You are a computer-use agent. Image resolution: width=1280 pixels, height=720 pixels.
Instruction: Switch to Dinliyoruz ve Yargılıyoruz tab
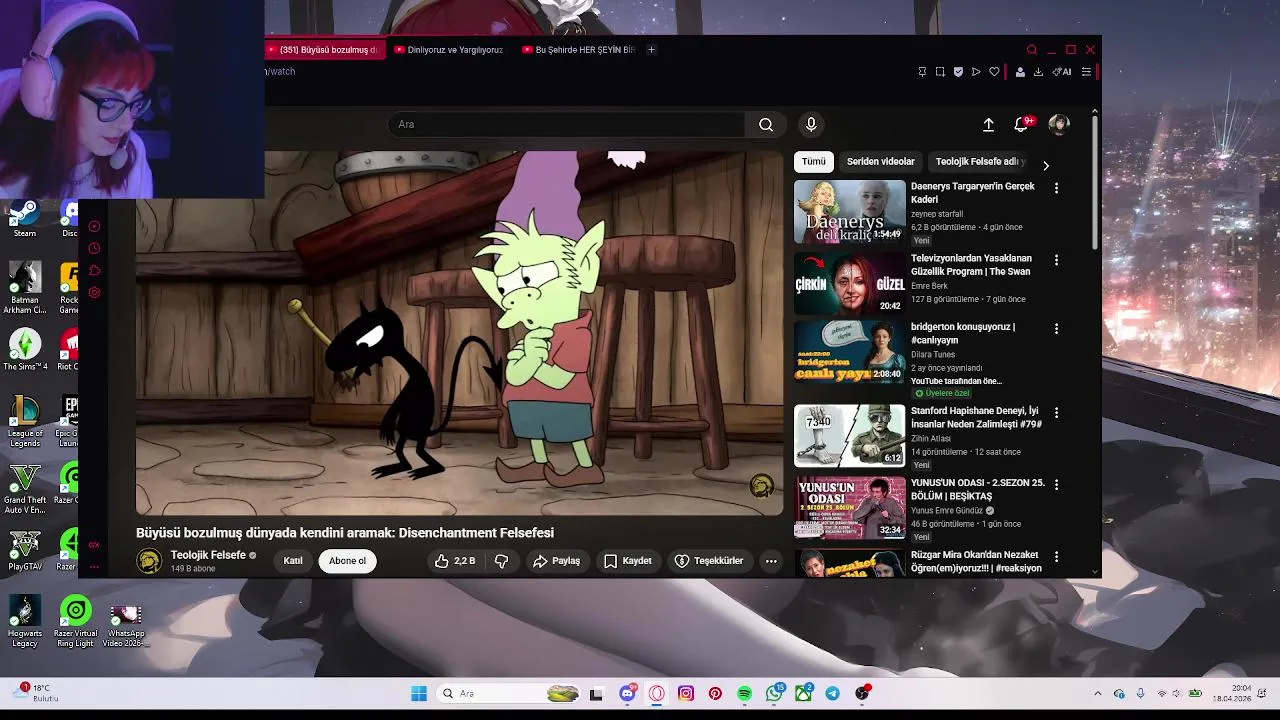point(452,49)
